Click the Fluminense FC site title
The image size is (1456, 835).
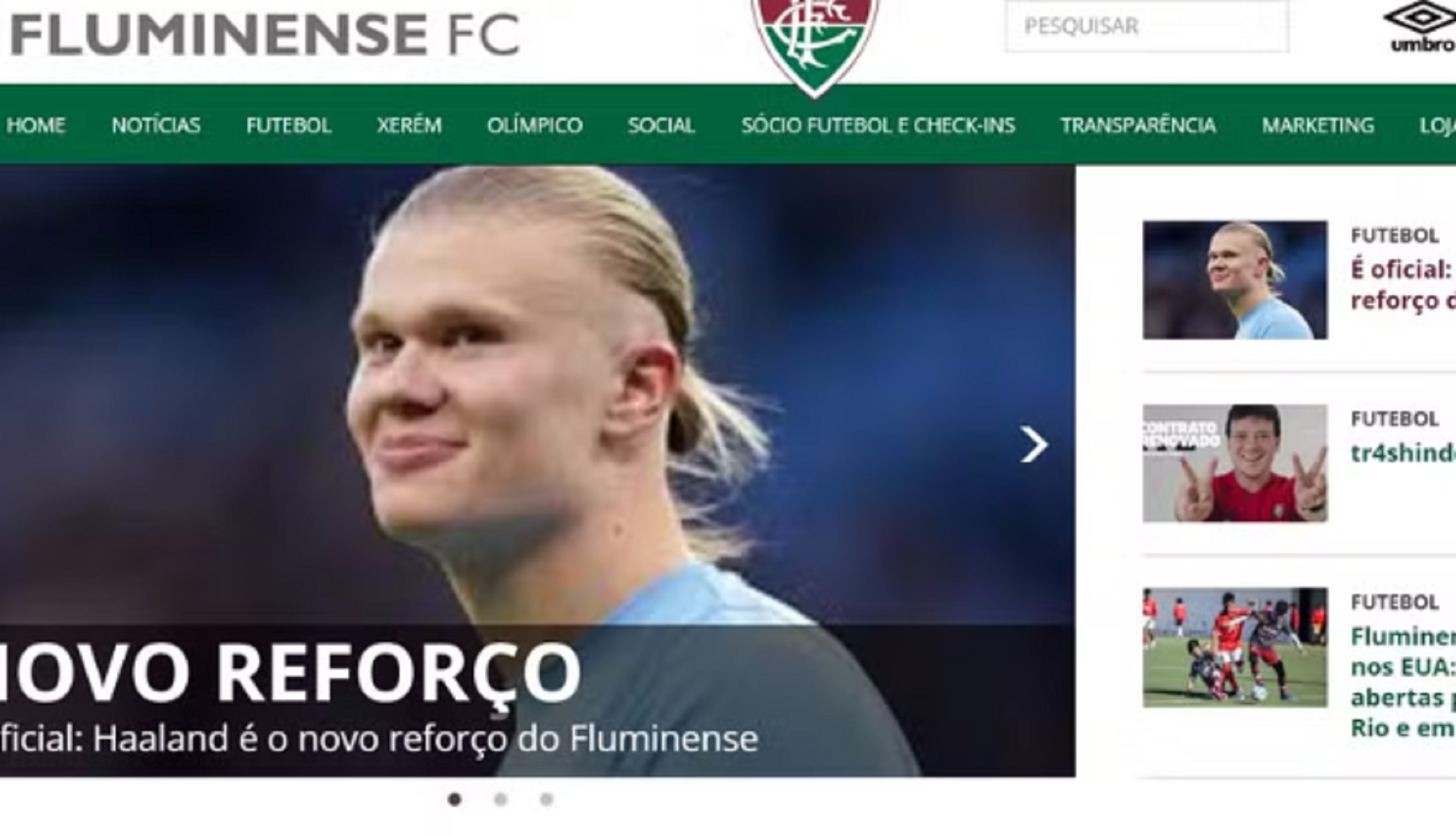point(265,33)
